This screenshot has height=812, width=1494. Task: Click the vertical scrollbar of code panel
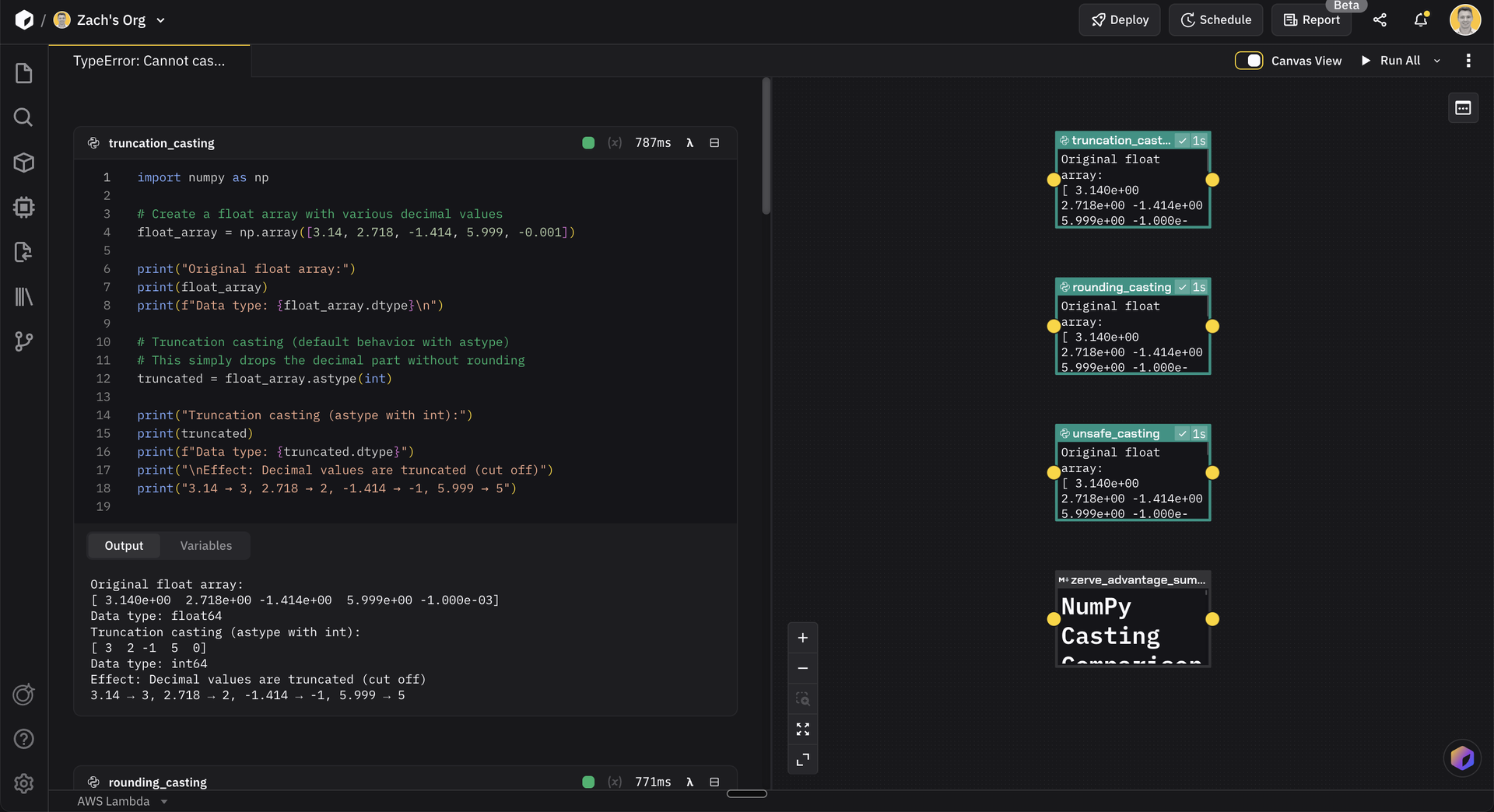pyautogui.click(x=766, y=146)
